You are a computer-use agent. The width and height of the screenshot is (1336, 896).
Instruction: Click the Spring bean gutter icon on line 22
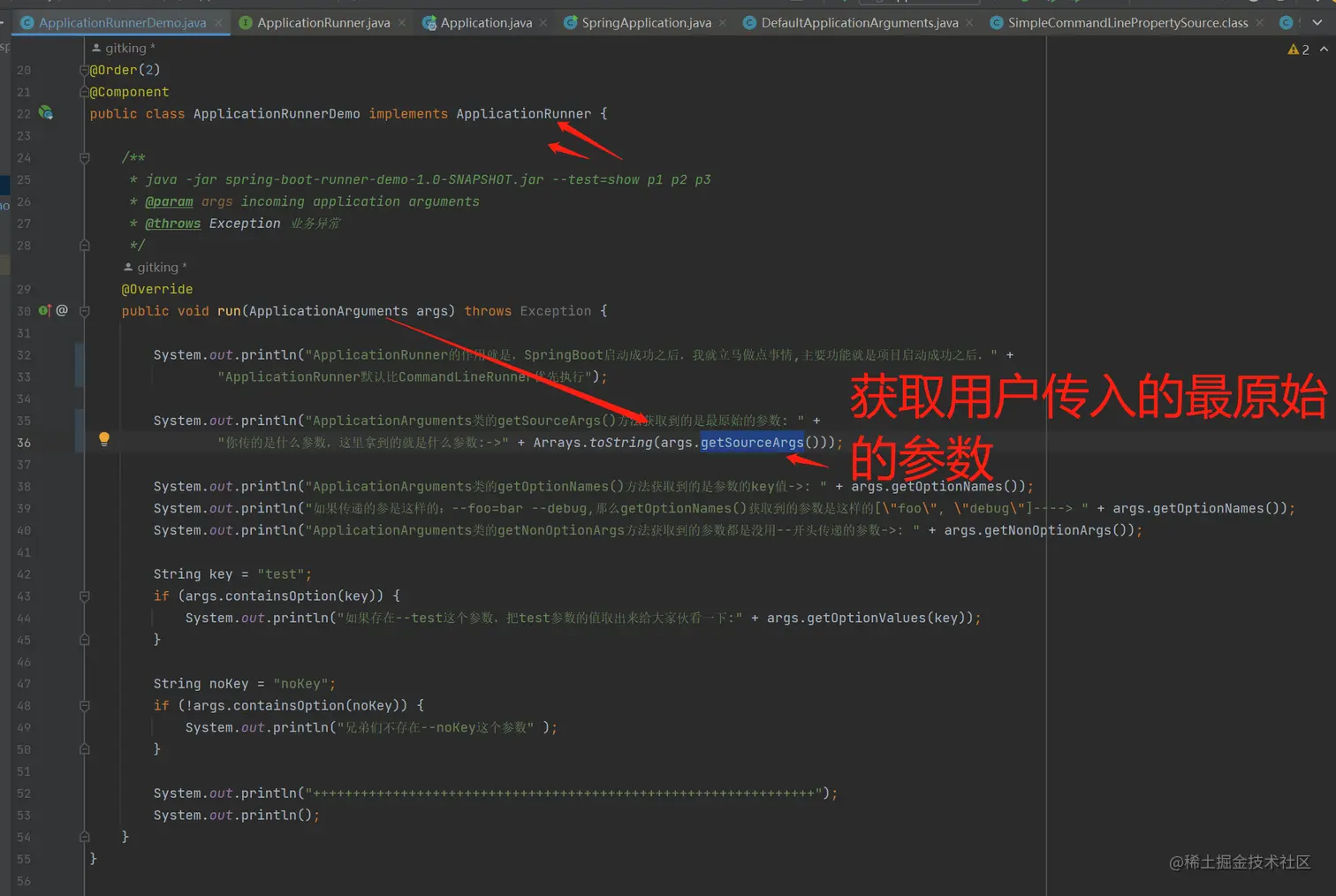coord(46,113)
